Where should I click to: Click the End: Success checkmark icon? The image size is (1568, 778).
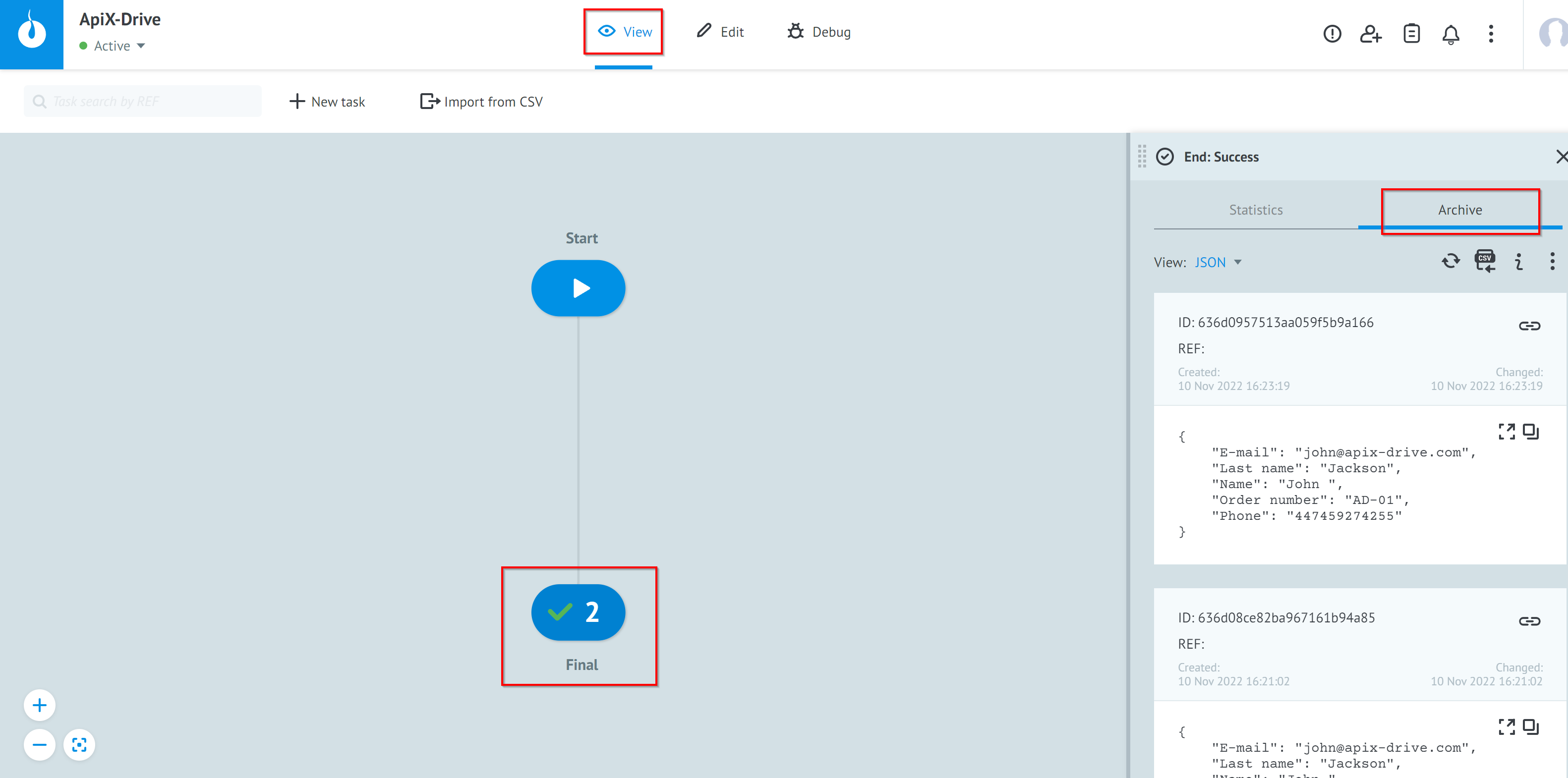coord(1165,157)
